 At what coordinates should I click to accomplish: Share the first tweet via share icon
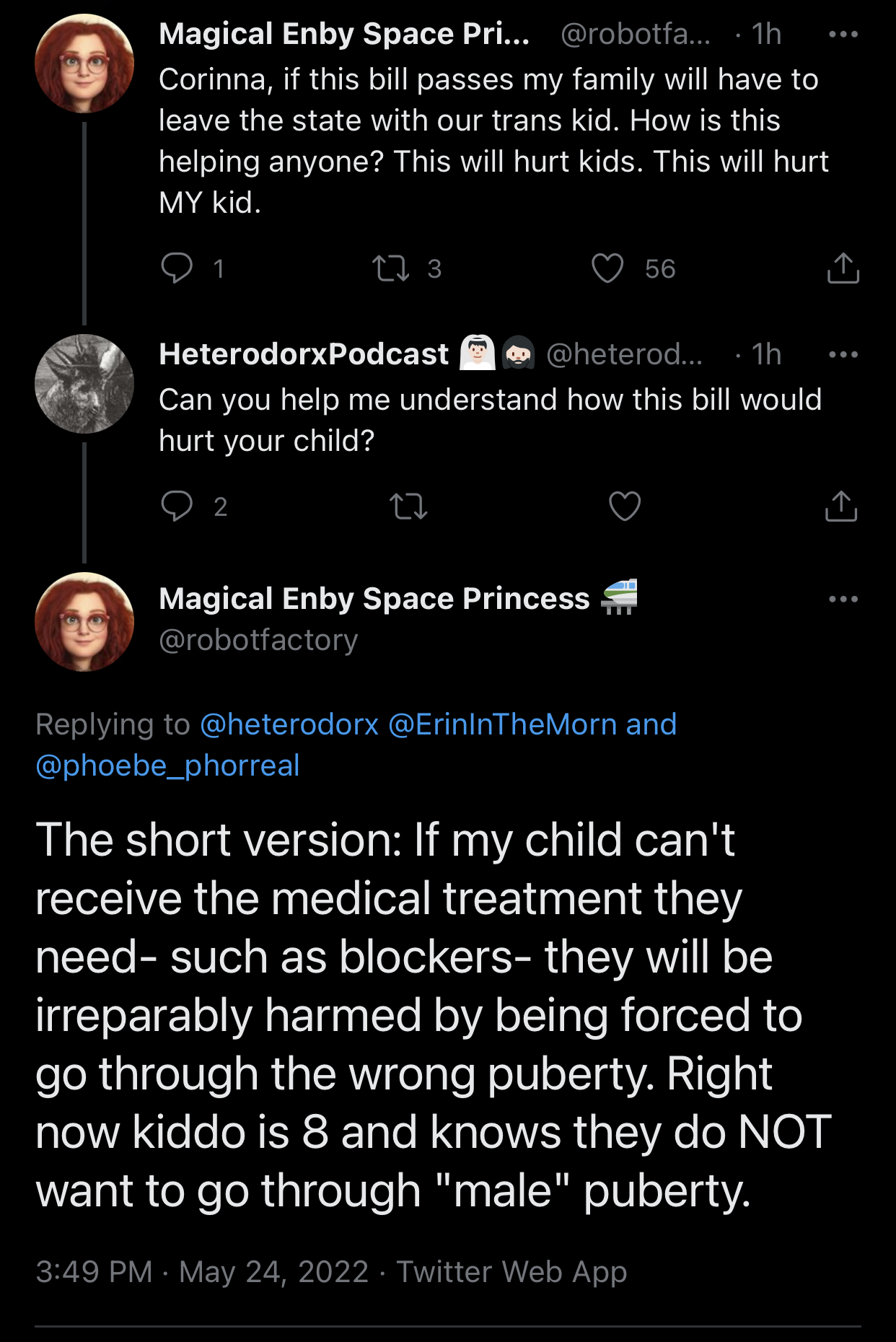point(842,268)
